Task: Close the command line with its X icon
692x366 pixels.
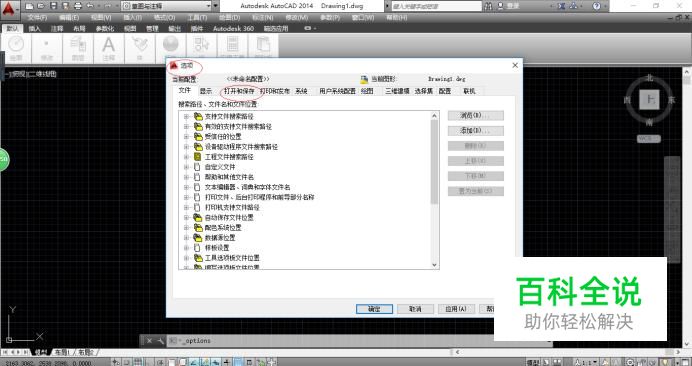Action: 149,340
